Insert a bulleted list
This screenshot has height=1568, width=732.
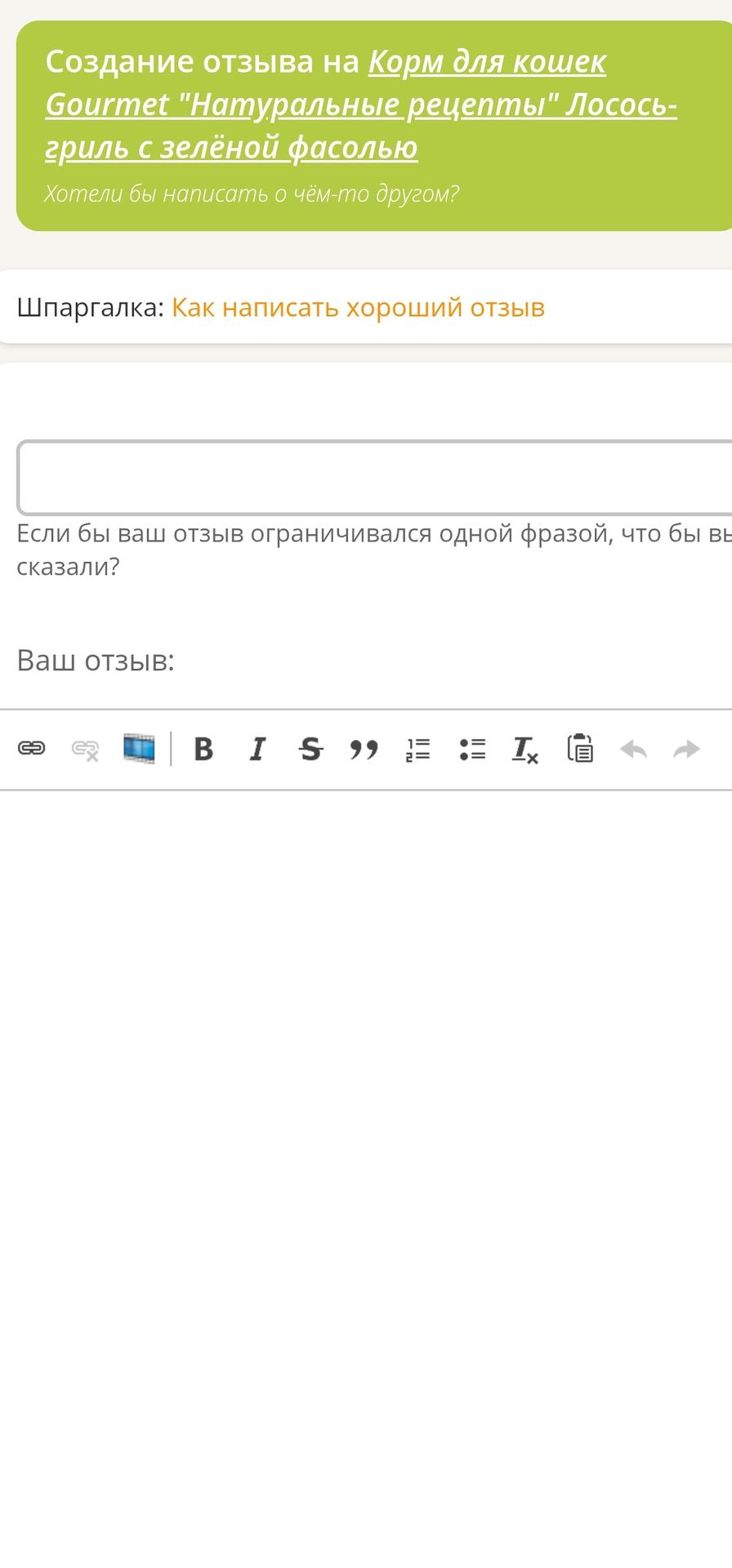[x=472, y=749]
